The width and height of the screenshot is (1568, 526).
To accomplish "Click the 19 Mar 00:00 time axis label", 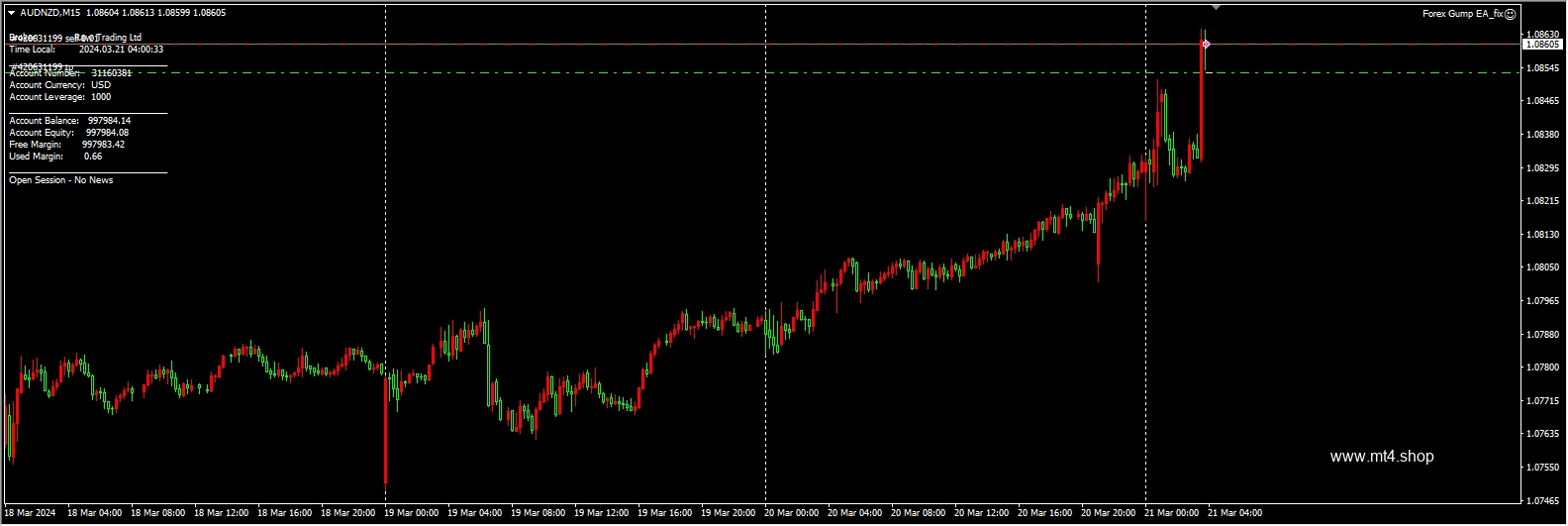I will pos(412,513).
